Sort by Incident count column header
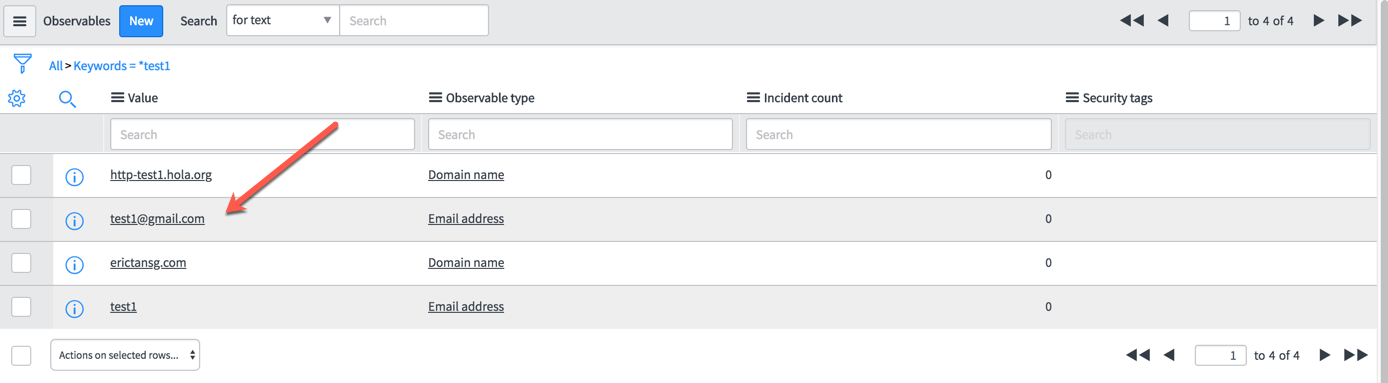 pos(803,98)
